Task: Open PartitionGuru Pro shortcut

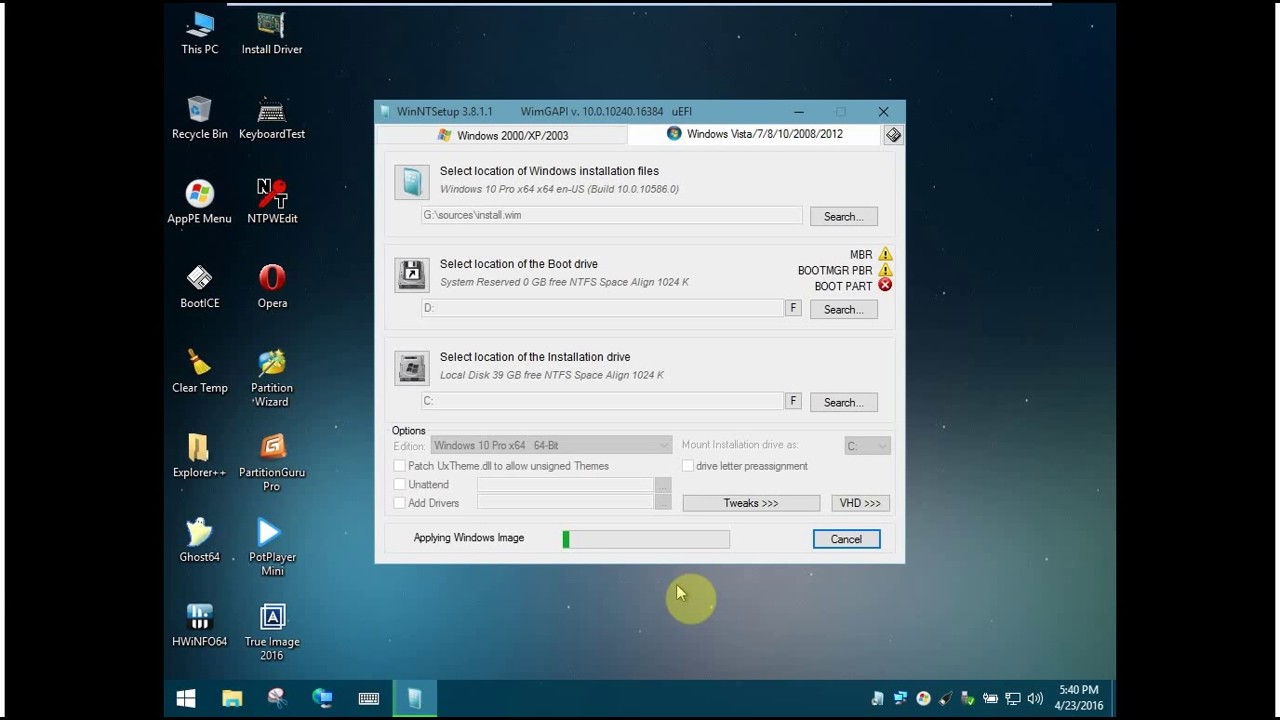Action: click(272, 463)
